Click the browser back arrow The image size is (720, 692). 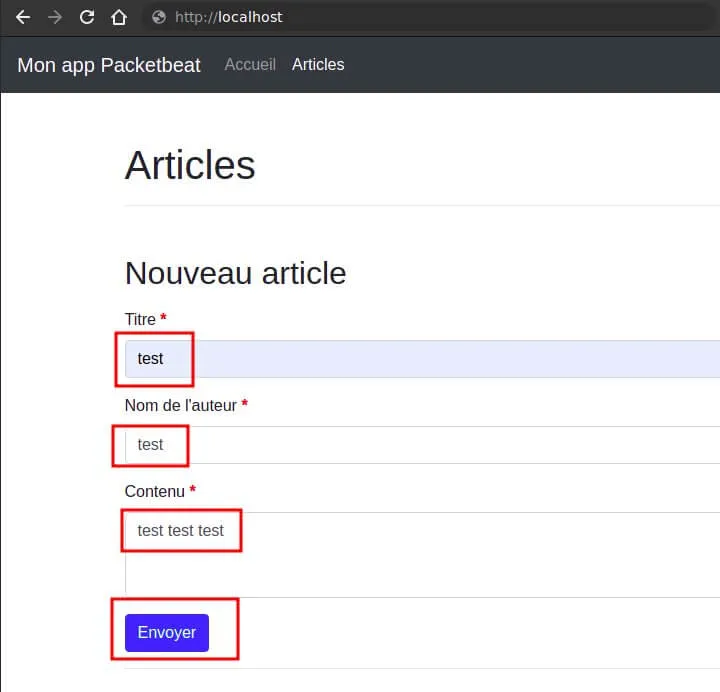pos(22,17)
